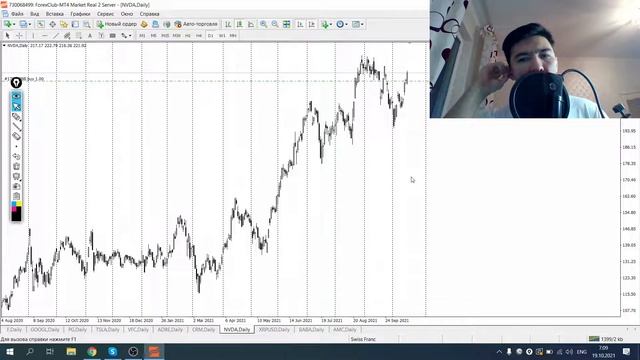Expand the periods clock dropdown
Viewport: 640px width, 360px height.
[347, 24]
